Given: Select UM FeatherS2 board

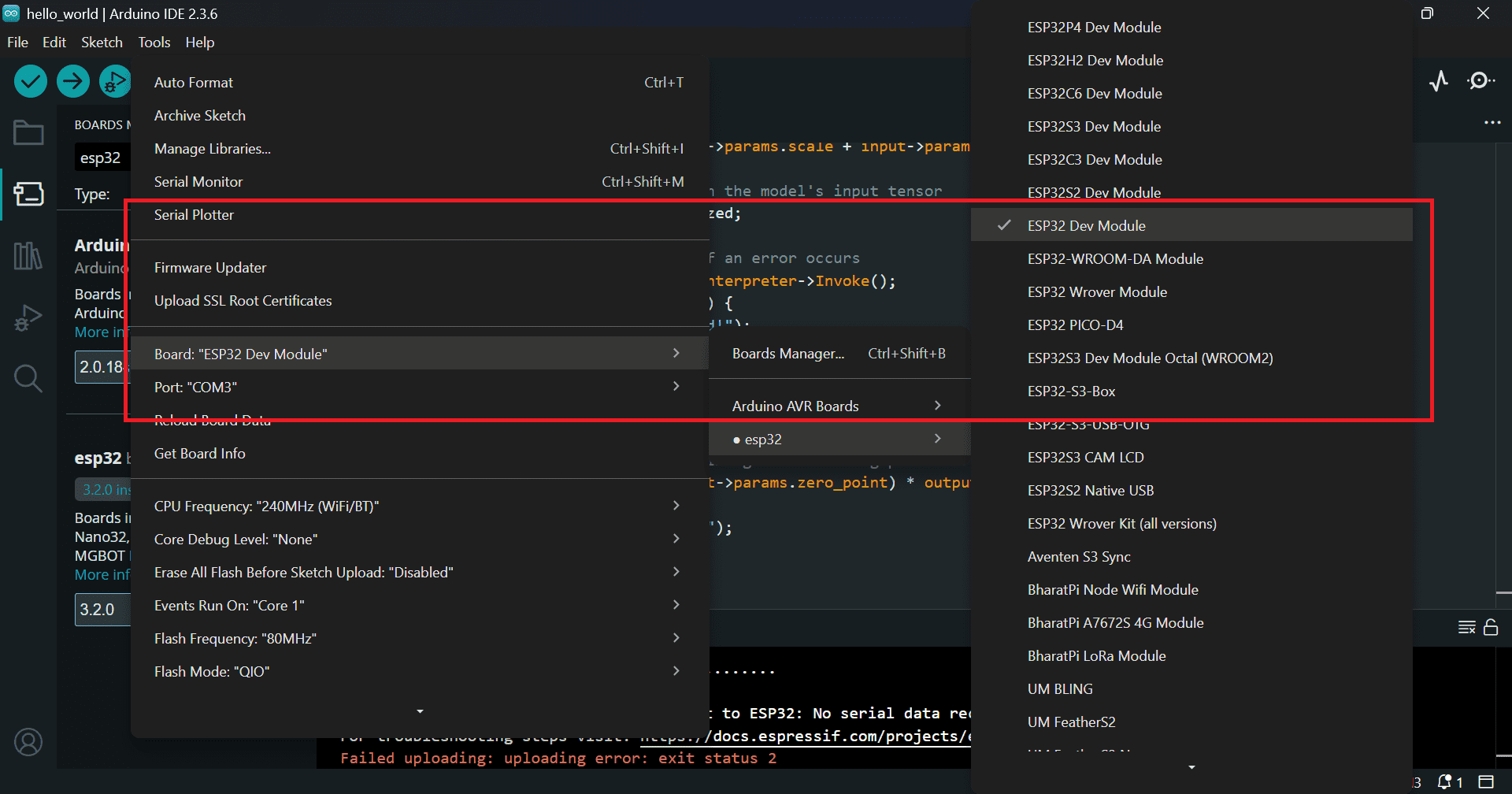Looking at the screenshot, I should (1191, 722).
